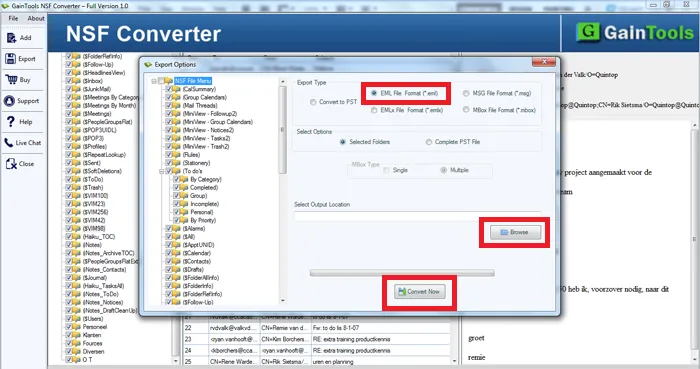Select ($Users) in main folder tree
This screenshot has height=369, width=700.
[x=93, y=319]
